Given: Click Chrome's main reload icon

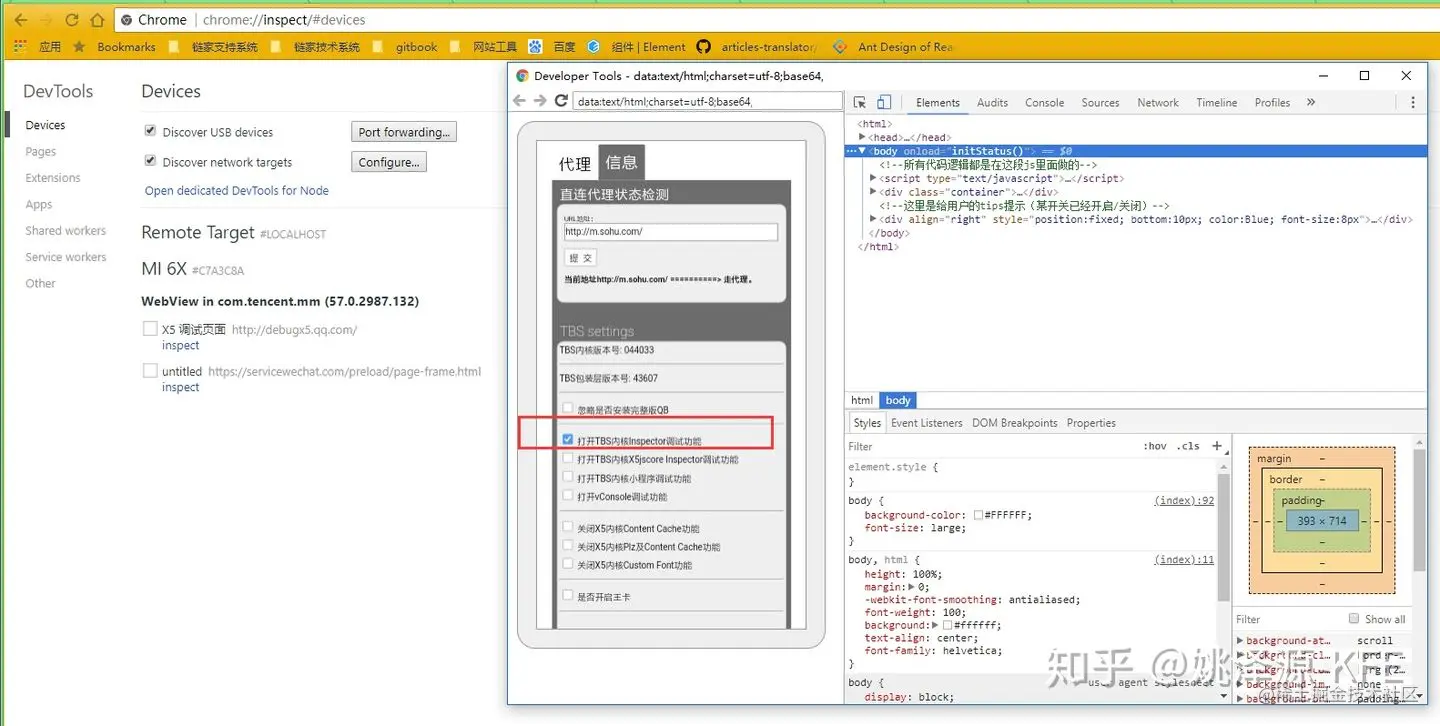Looking at the screenshot, I should point(72,20).
